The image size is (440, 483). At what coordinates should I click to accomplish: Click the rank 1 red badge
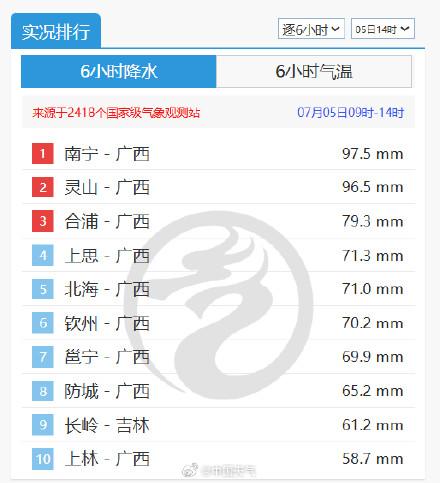43,154
